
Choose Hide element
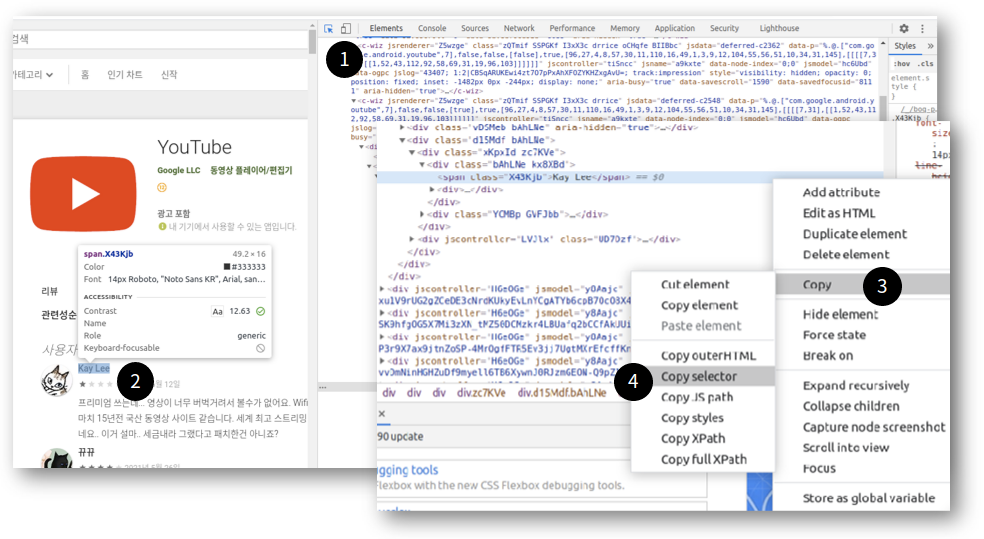click(x=840, y=314)
